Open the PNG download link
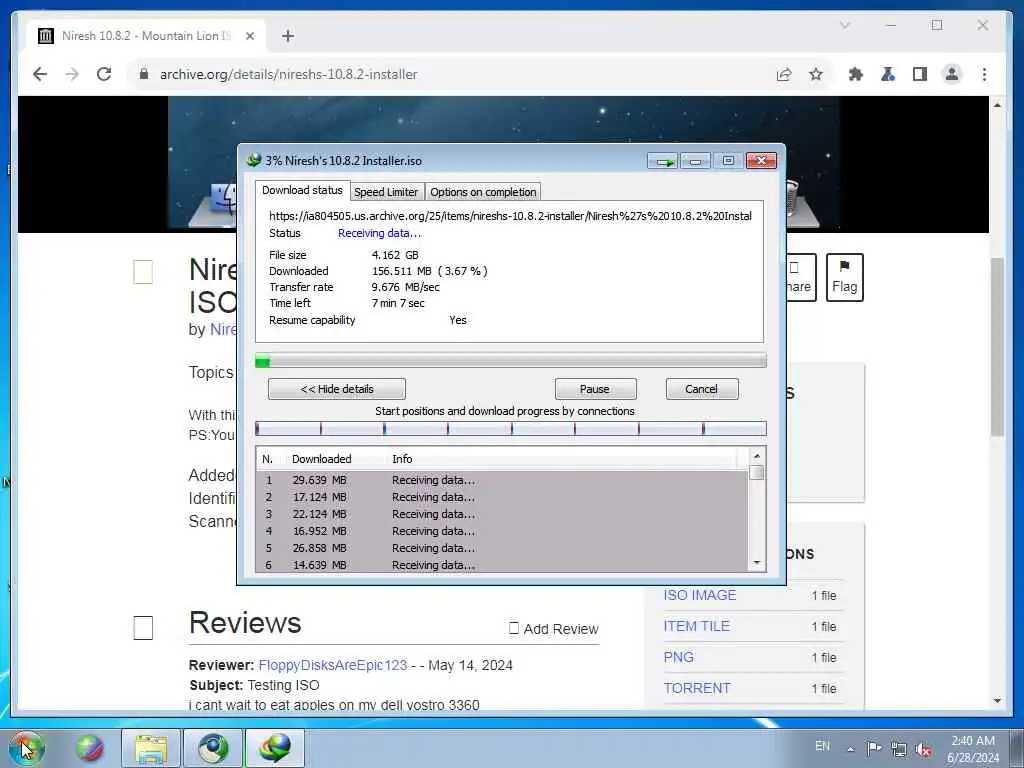Screen dimensions: 1024x768 pos(679,658)
